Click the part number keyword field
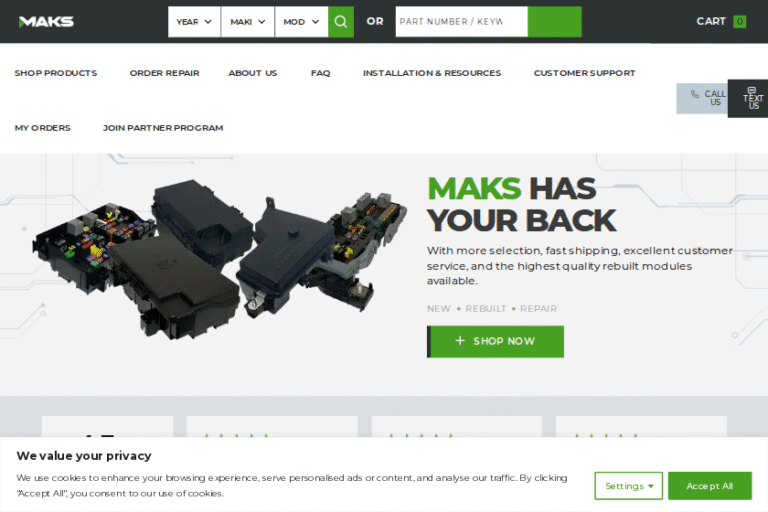This screenshot has height=512, width=768. tap(461, 22)
